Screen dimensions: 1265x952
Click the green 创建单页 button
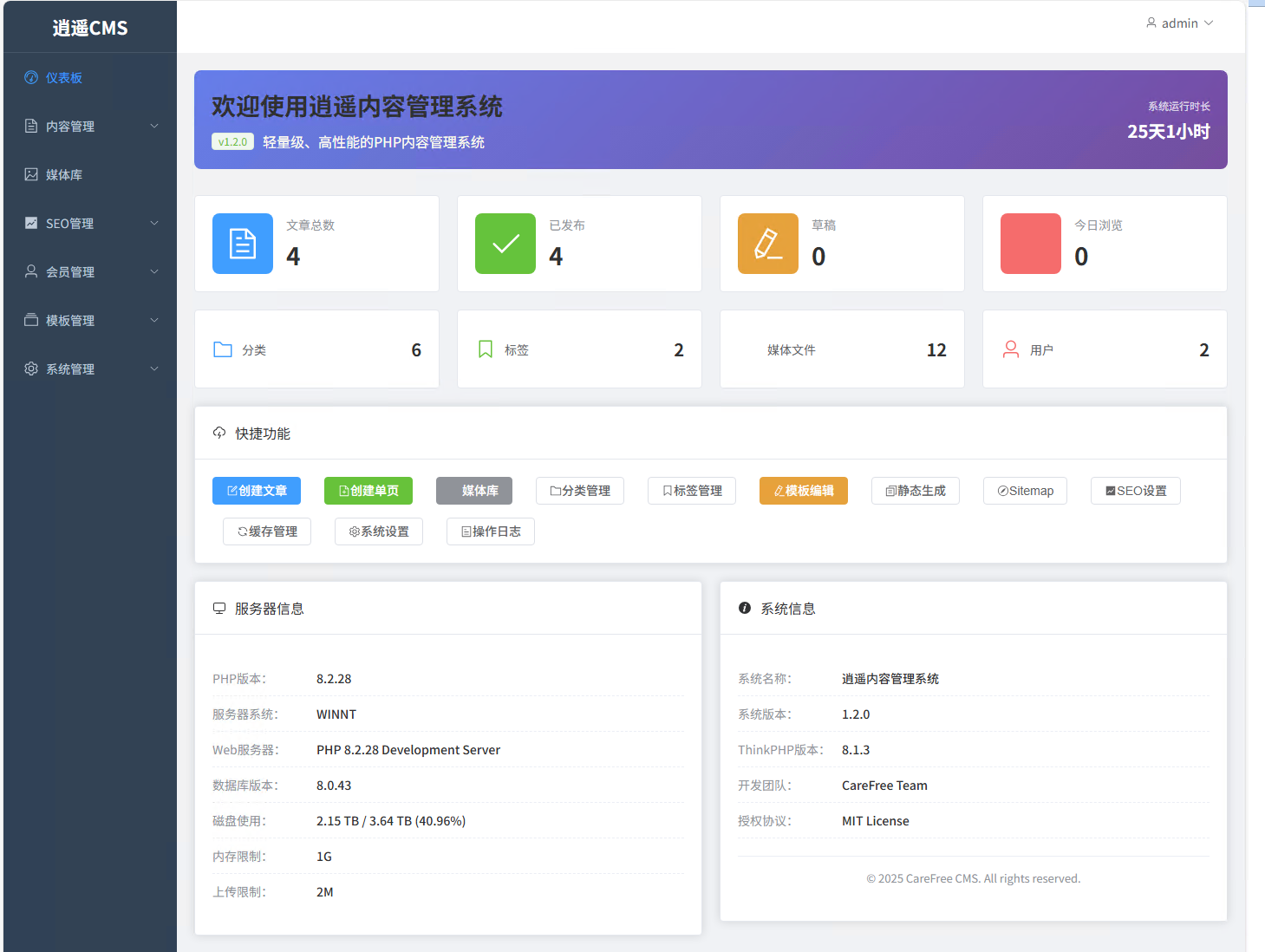coord(368,491)
